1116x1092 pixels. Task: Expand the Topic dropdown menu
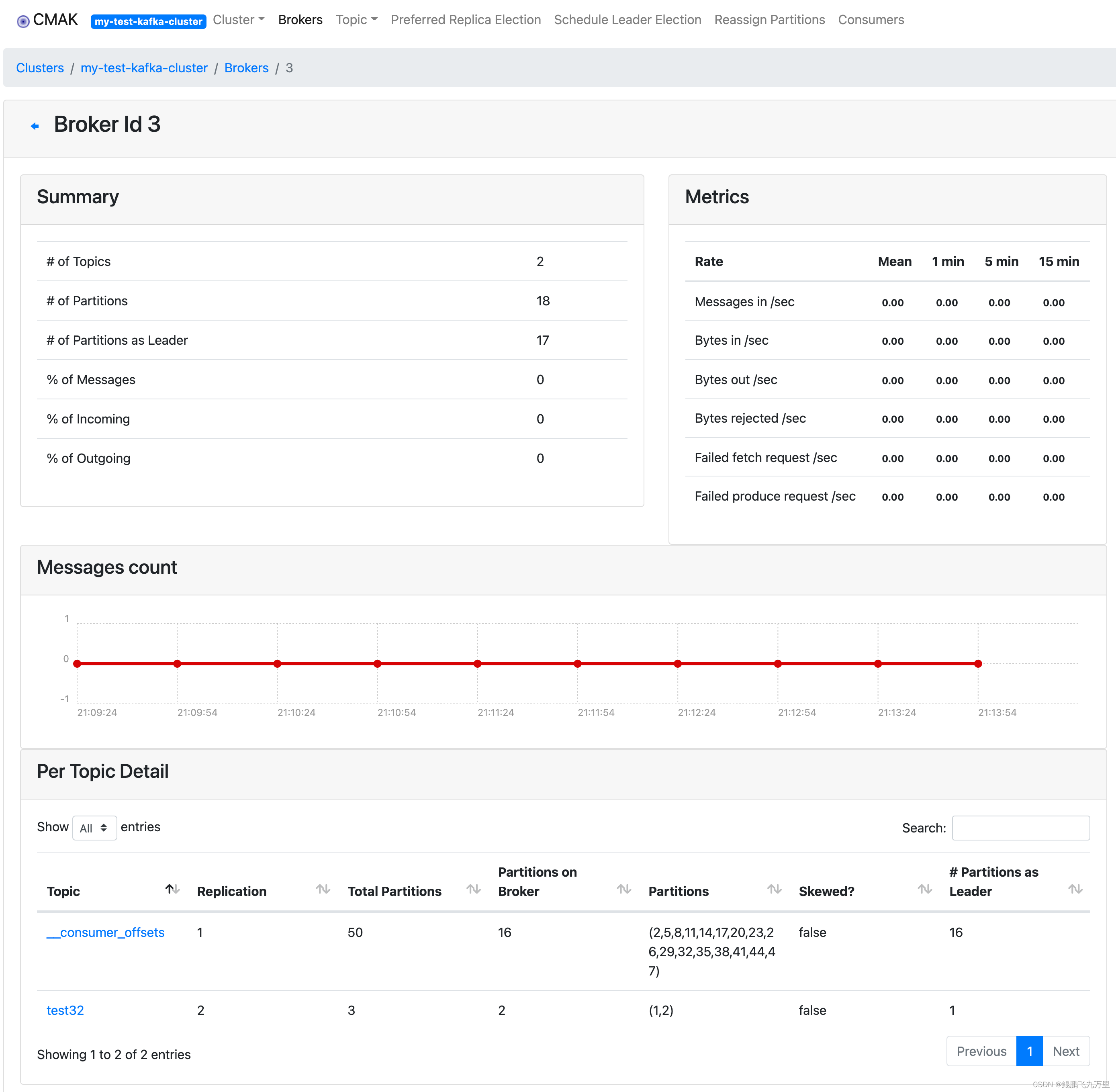click(356, 20)
